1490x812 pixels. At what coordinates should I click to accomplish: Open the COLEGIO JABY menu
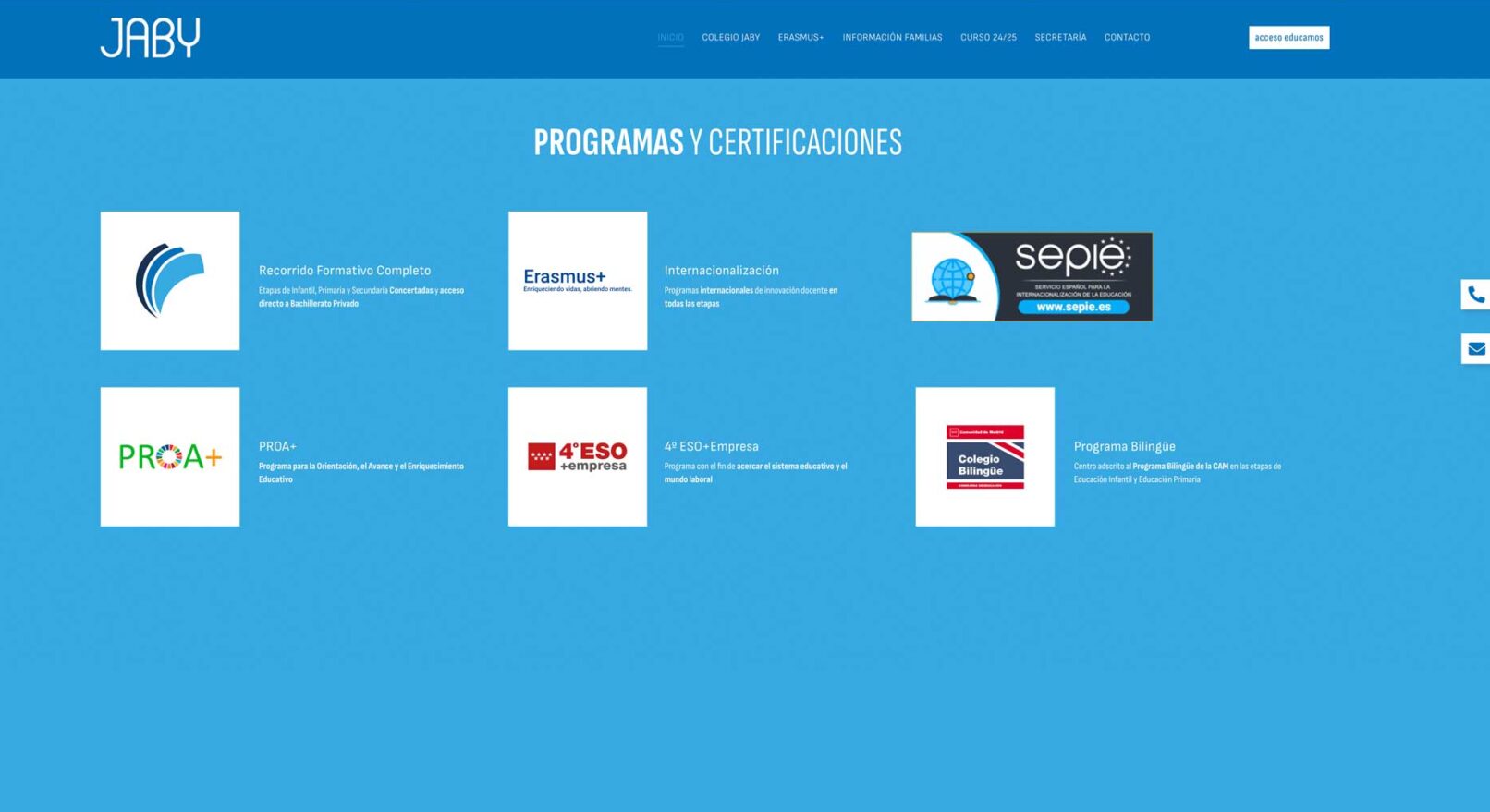click(x=730, y=38)
